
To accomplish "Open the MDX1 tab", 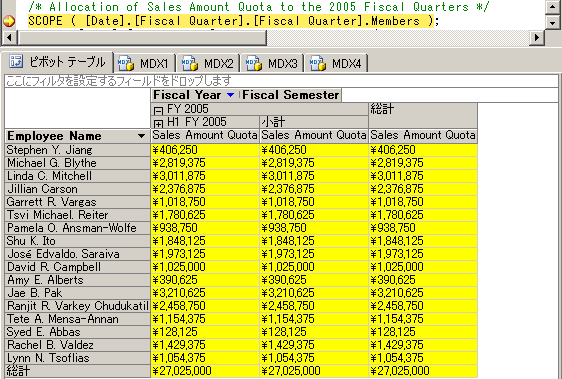I will click(x=144, y=63).
